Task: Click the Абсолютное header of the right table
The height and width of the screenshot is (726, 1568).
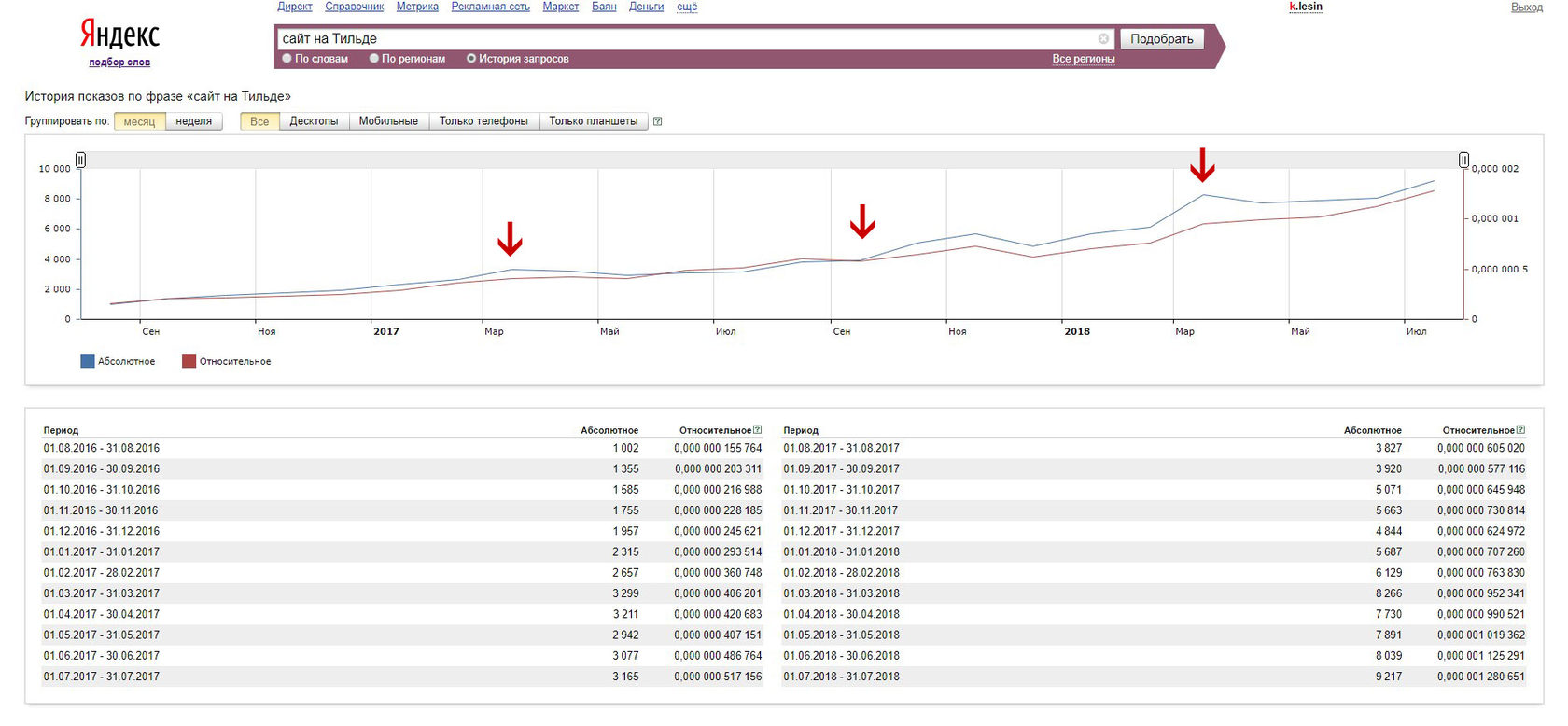Action: [x=1373, y=430]
